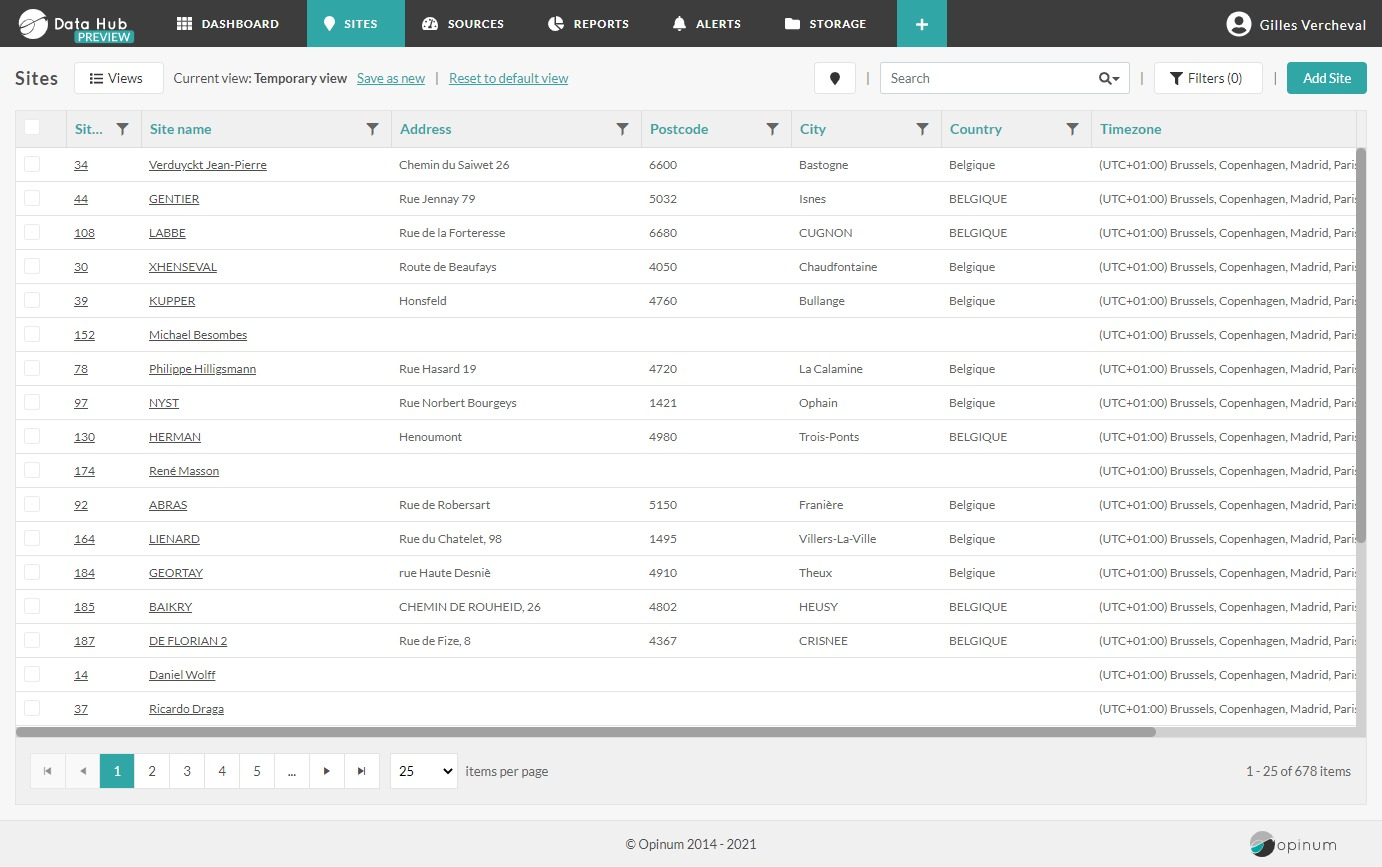
Task: Click the map pin location button
Action: [x=835, y=78]
